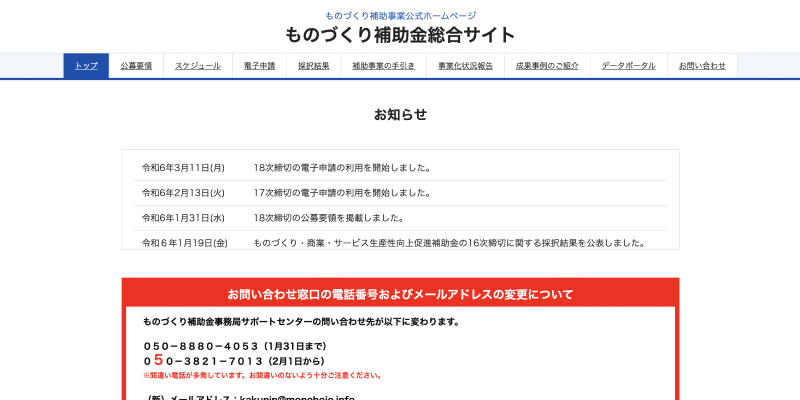Select 電子申請 in the navigation bar

pyautogui.click(x=259, y=66)
